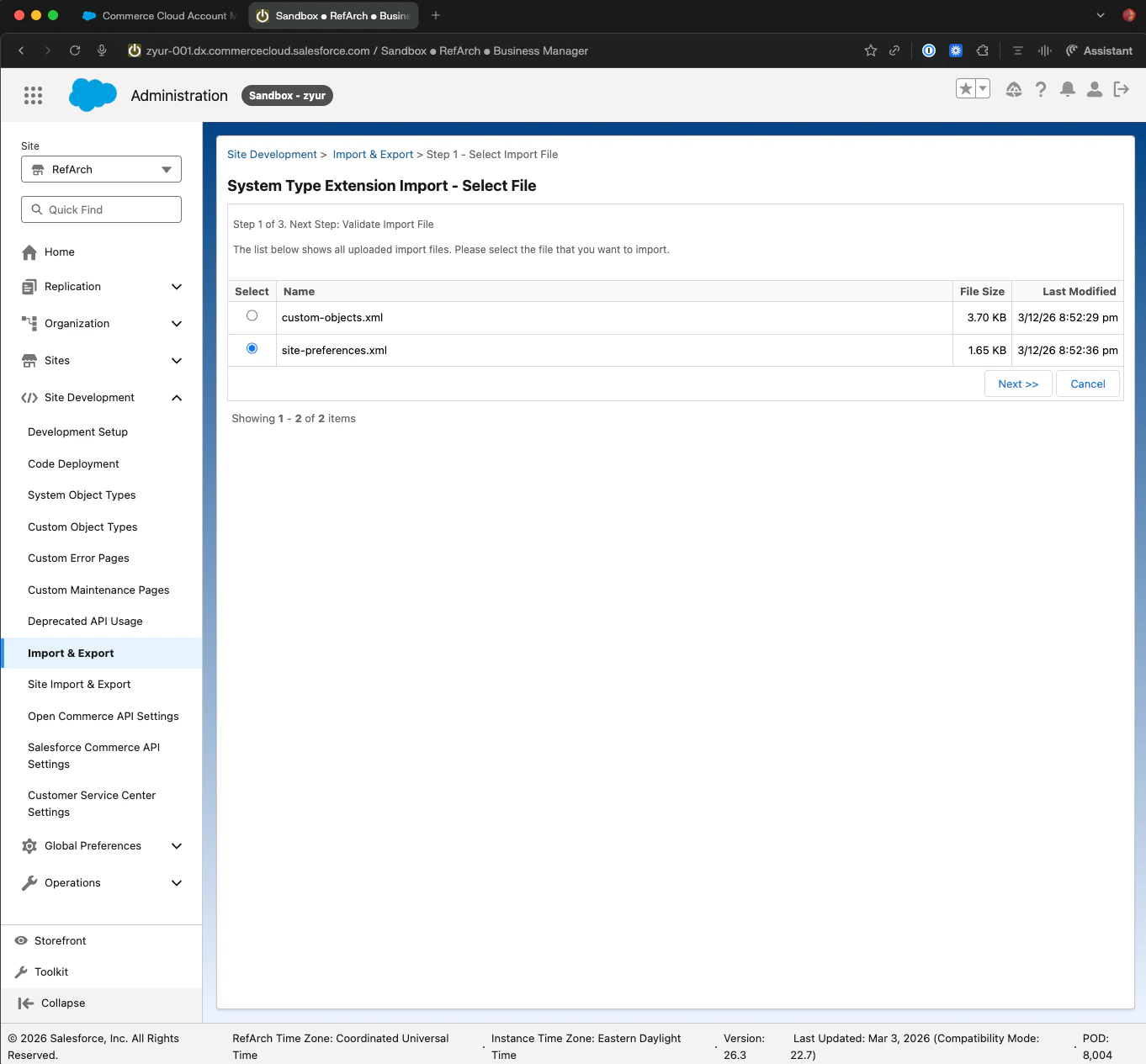Reload the page

(75, 50)
